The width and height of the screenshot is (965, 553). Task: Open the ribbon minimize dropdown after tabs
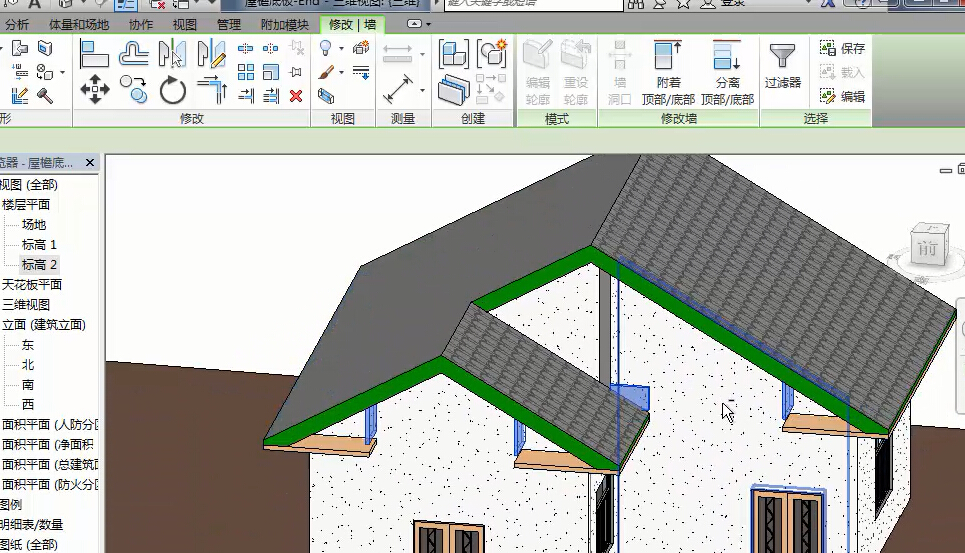(x=429, y=24)
